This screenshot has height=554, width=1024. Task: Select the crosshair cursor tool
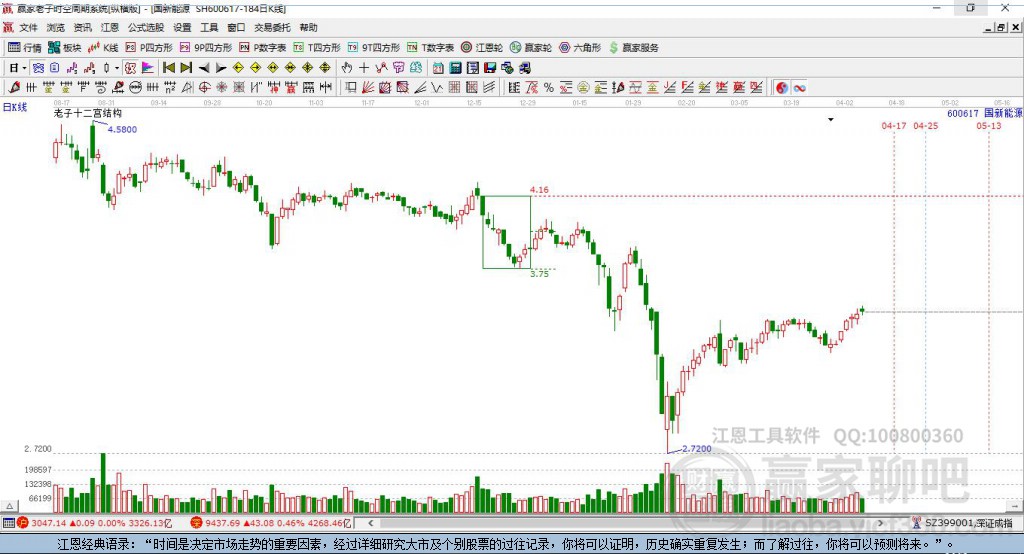[x=364, y=68]
